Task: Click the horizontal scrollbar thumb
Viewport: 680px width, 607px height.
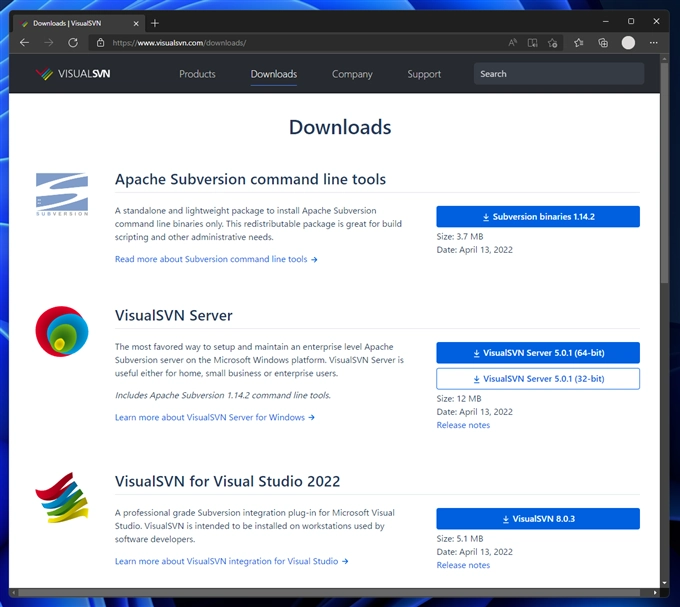Action: 329,592
